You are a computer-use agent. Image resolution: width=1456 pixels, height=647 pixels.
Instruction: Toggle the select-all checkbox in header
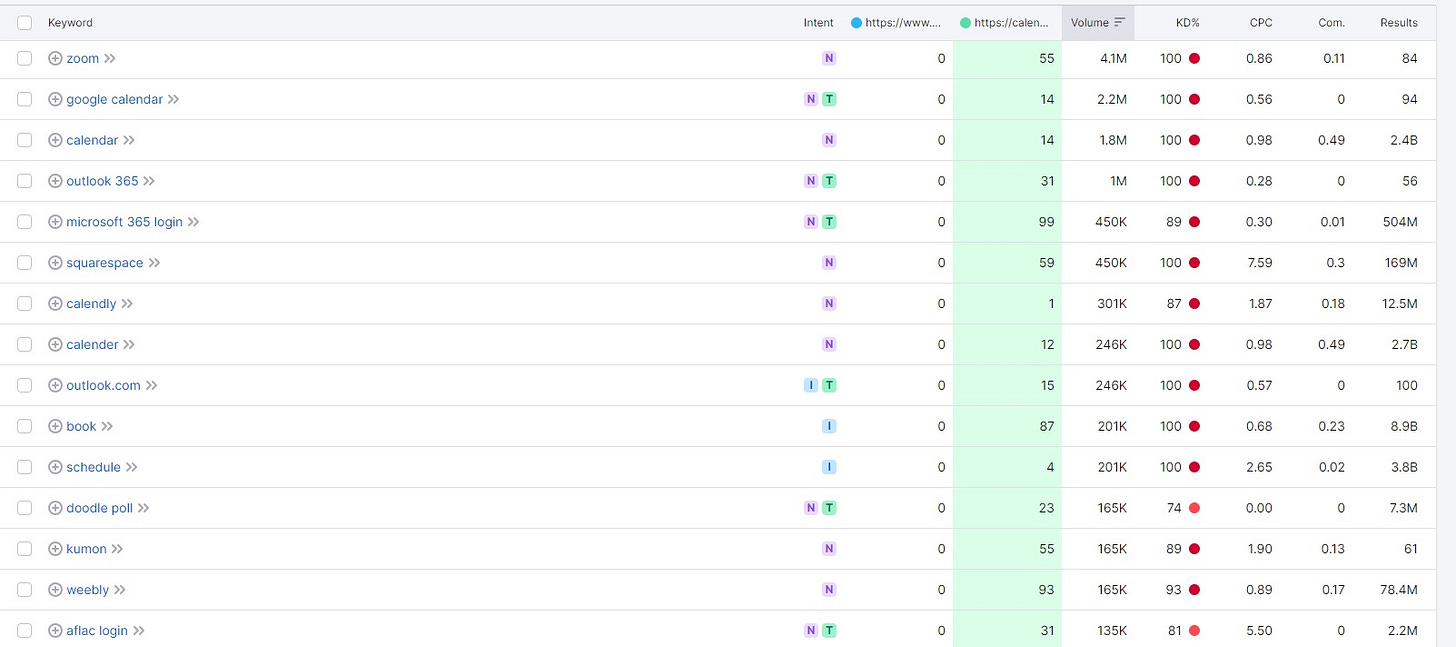25,23
